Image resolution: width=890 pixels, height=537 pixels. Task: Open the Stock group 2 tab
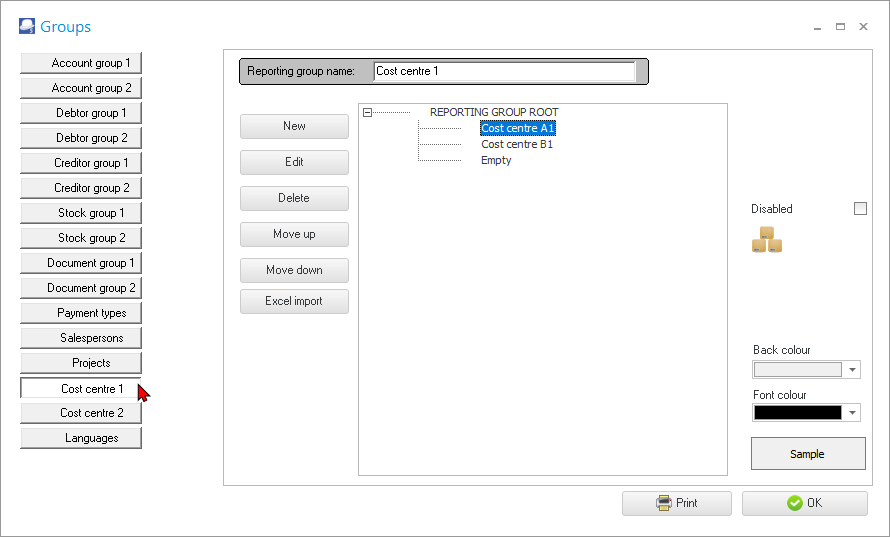(81, 238)
